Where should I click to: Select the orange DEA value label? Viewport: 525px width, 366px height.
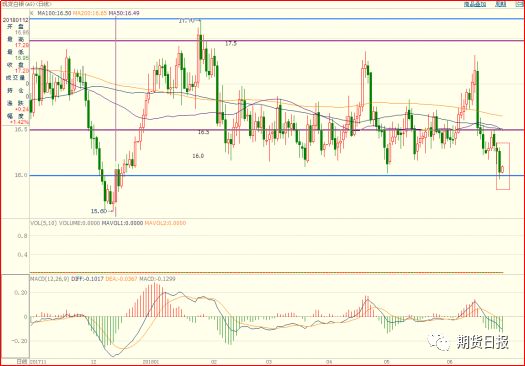coord(121,279)
